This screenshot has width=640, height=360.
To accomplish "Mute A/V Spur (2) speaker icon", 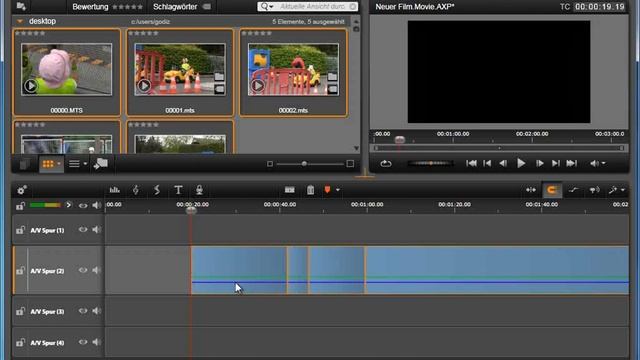I will click(x=96, y=270).
